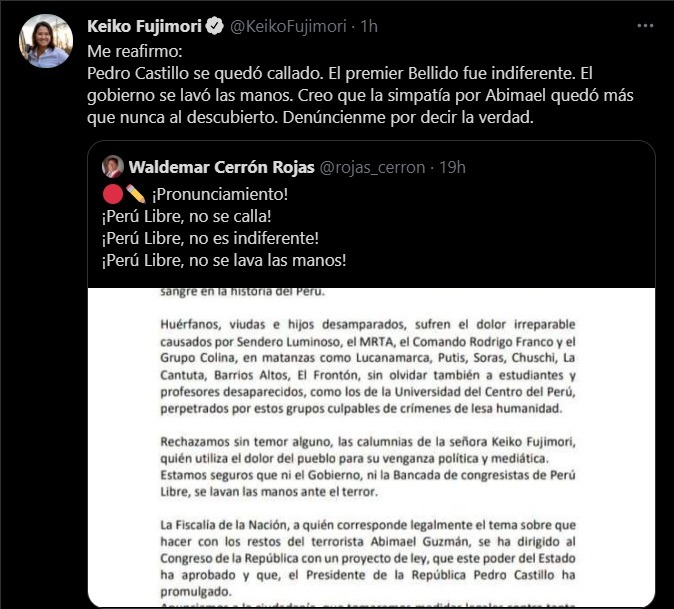Viewport: 674px width, 609px height.
Task: Open the three-dot more options menu
Action: tap(645, 26)
